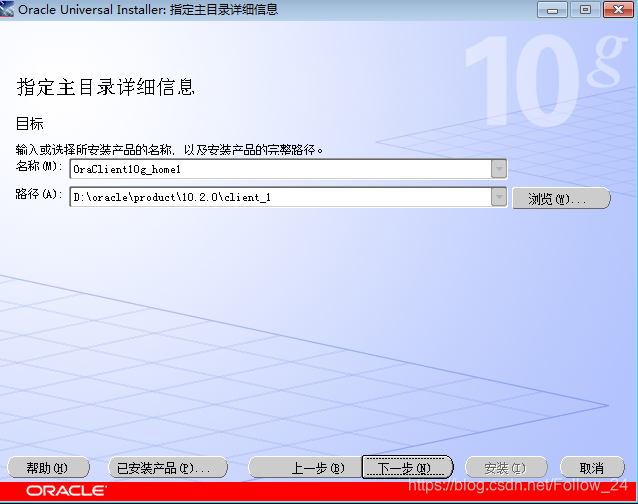Show 已安装产品(P)... installed products

click(168, 467)
